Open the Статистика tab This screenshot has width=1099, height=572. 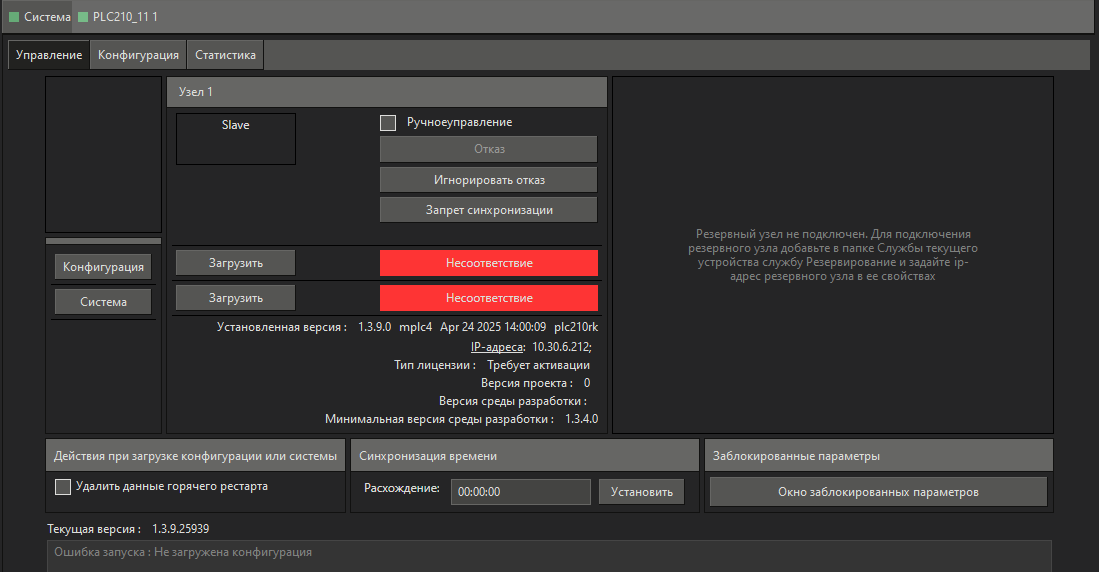225,55
